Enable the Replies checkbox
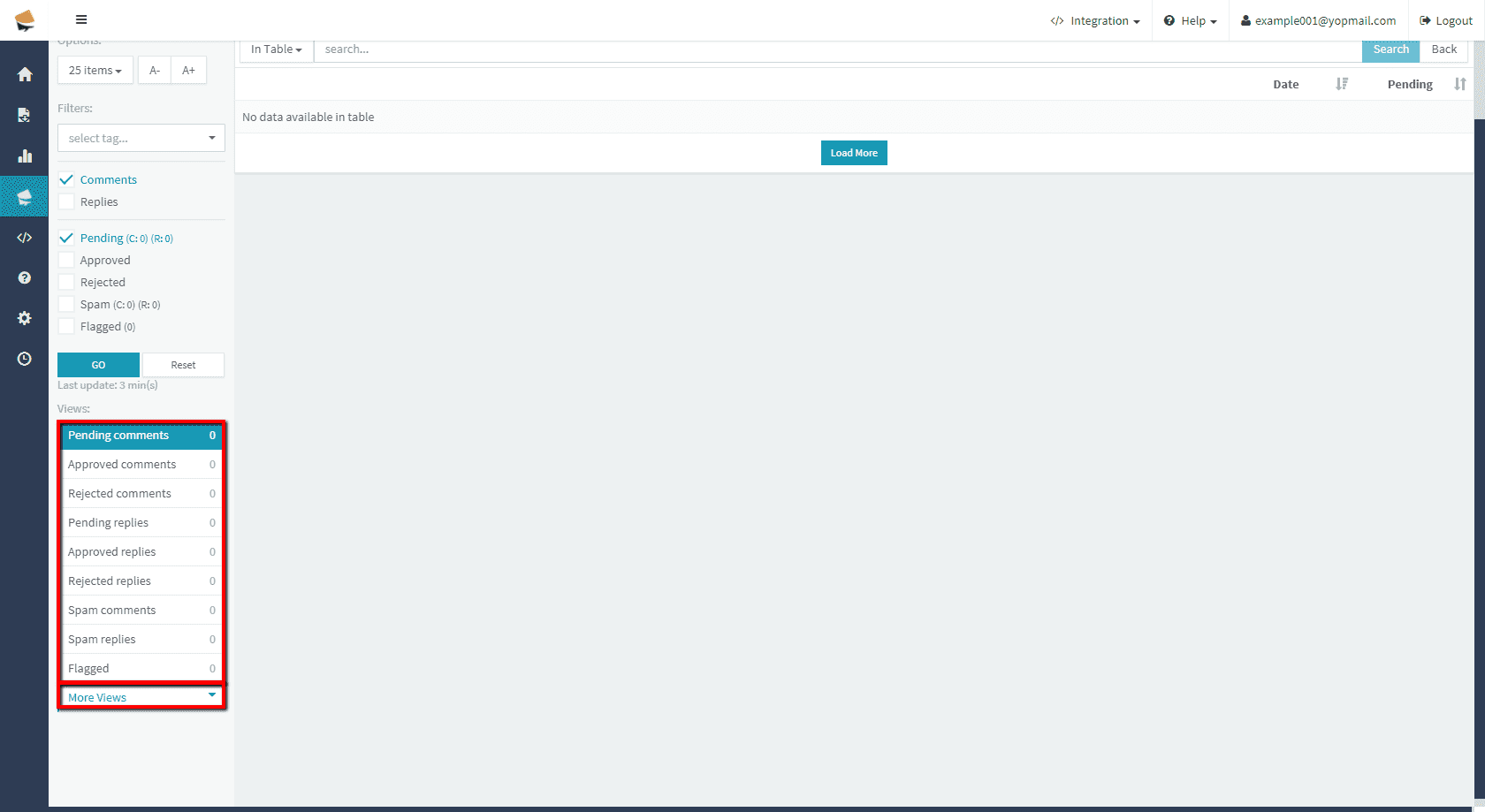Image resolution: width=1485 pixels, height=812 pixels. pyautogui.click(x=66, y=201)
